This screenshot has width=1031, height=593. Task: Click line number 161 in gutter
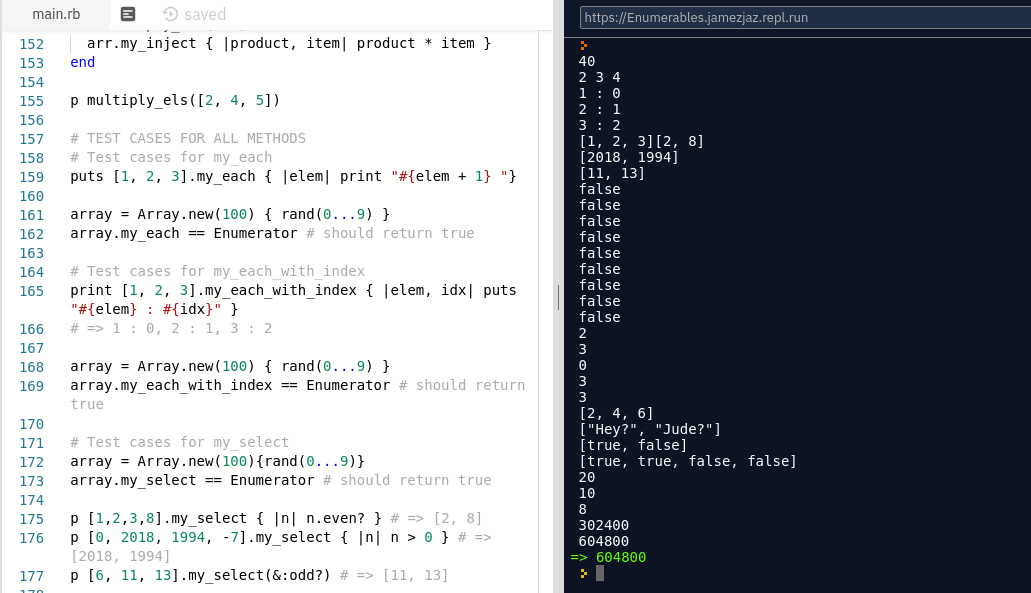point(32,215)
